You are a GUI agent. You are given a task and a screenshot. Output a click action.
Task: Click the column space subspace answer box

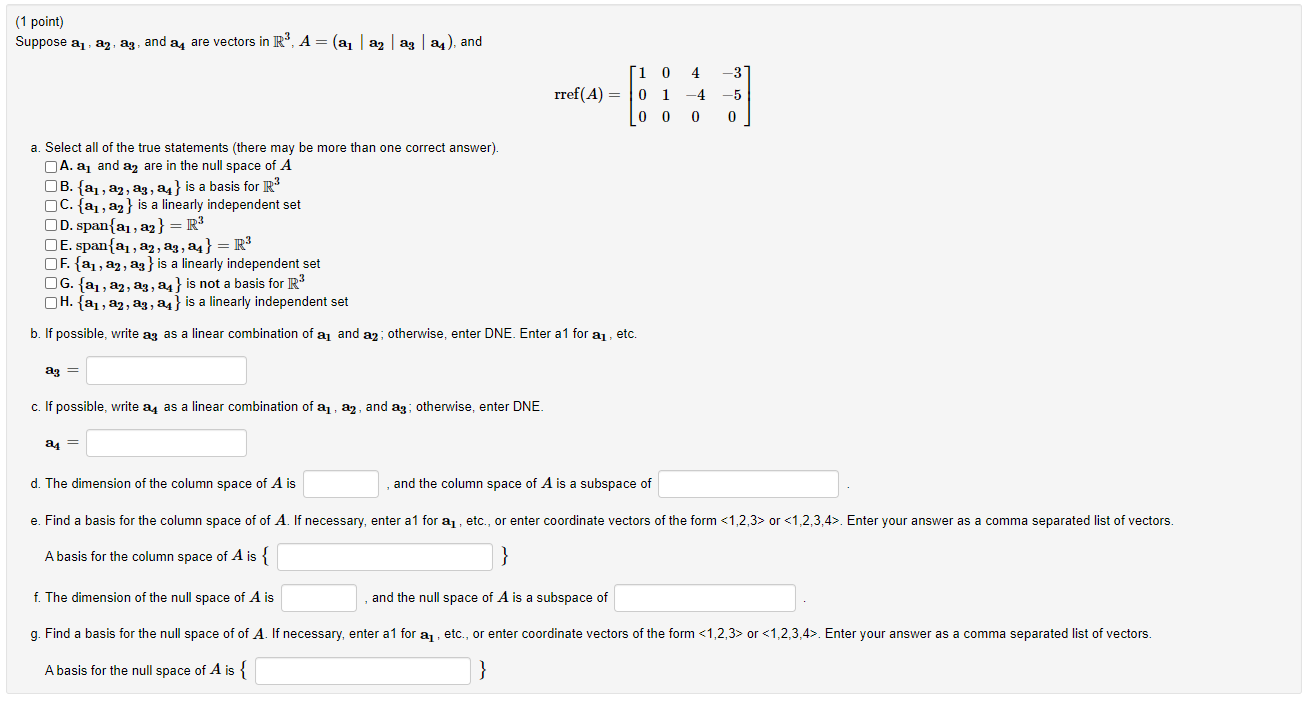tap(748, 484)
